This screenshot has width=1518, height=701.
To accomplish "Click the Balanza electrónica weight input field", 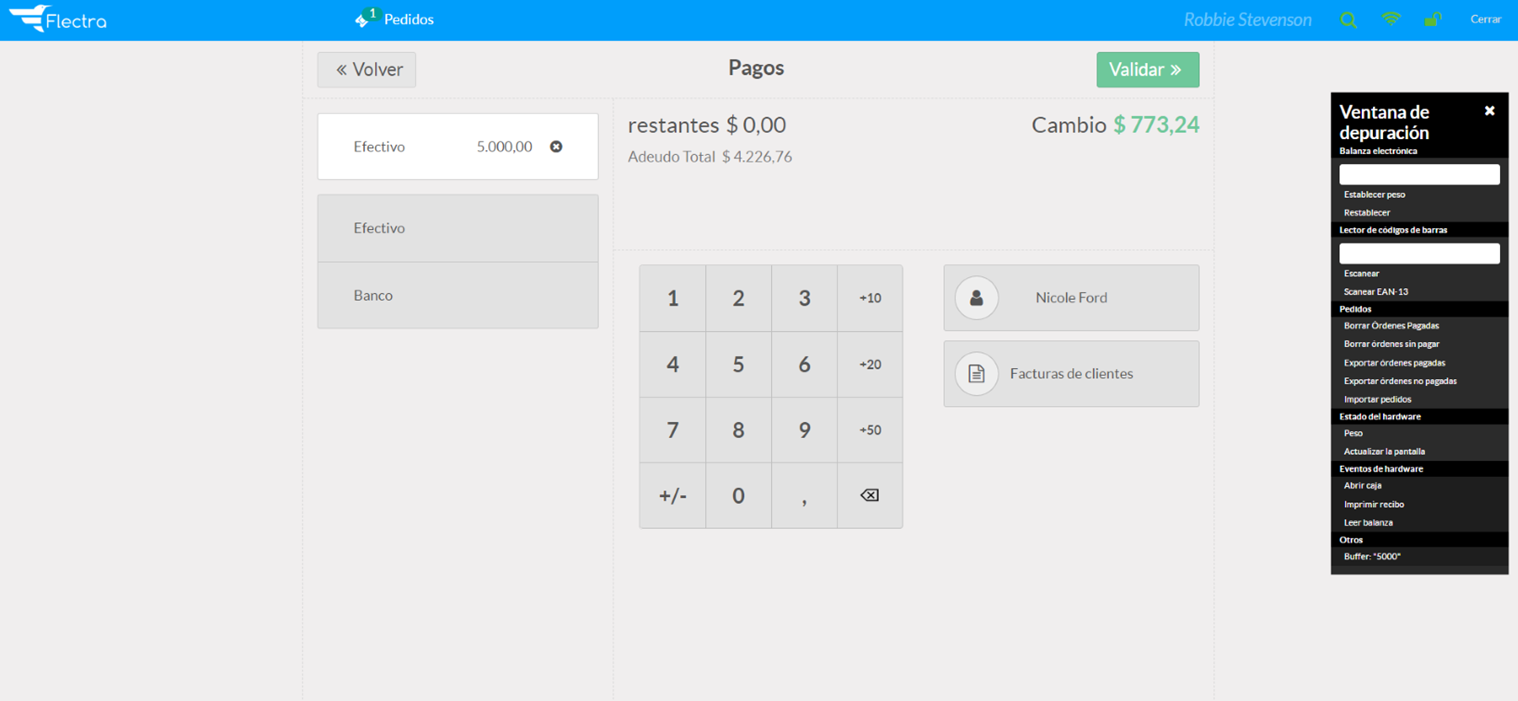I will pos(1418,174).
